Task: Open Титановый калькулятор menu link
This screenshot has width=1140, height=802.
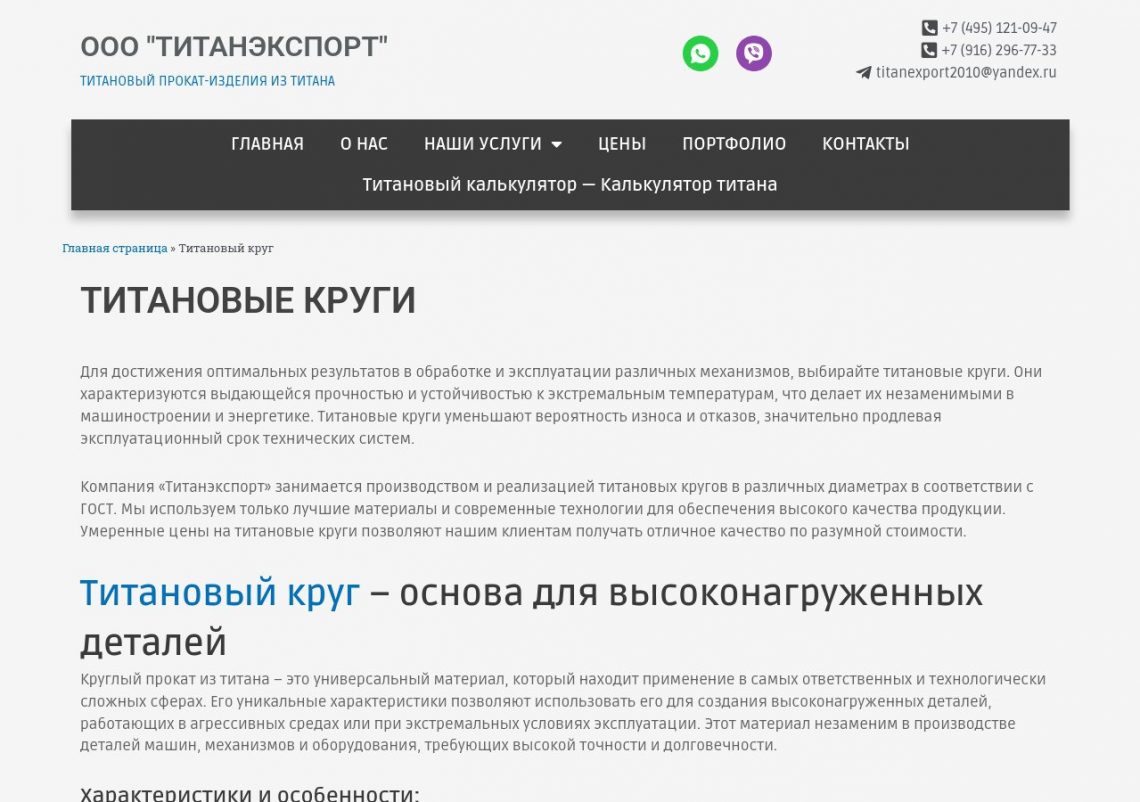Action: 570,185
